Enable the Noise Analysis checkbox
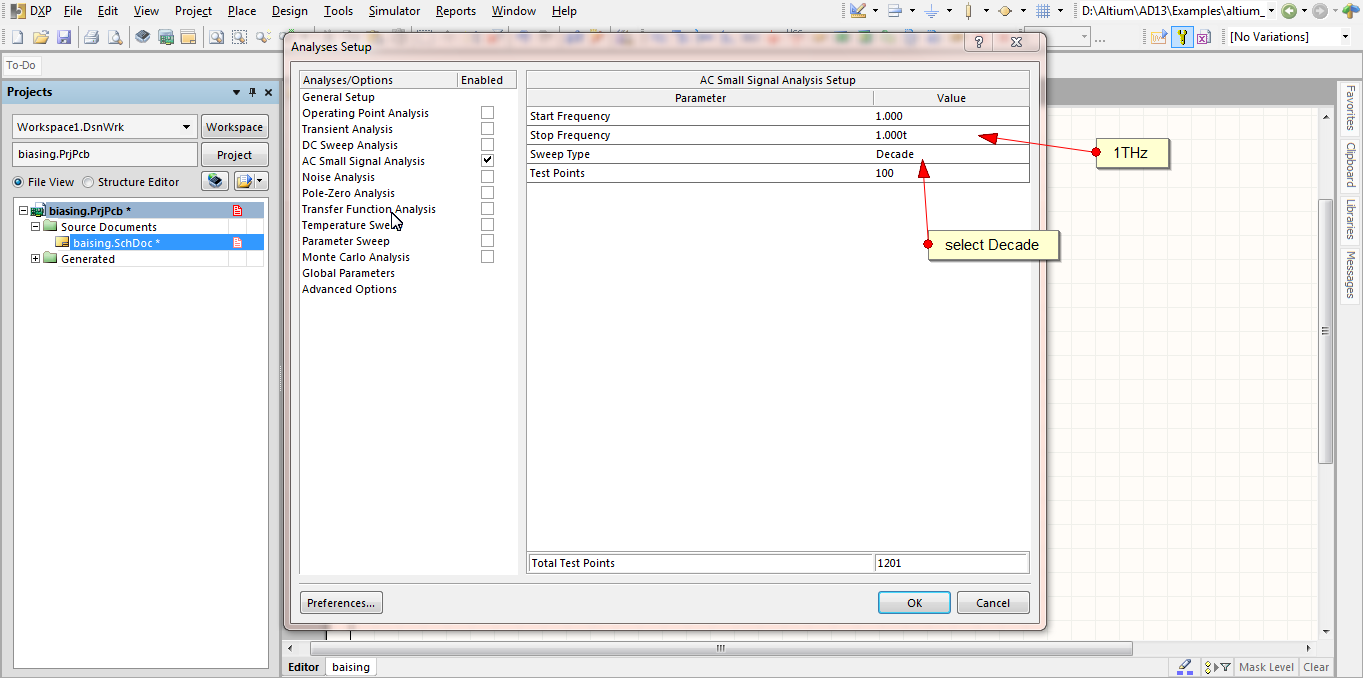This screenshot has width=1363, height=678. click(x=487, y=177)
